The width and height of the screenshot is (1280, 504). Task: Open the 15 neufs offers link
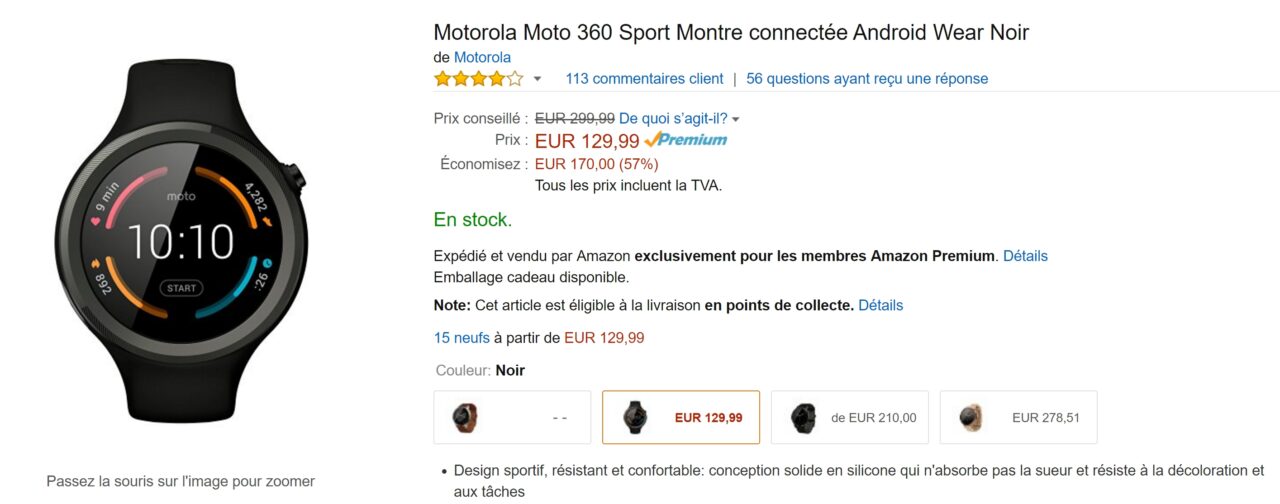(462, 338)
